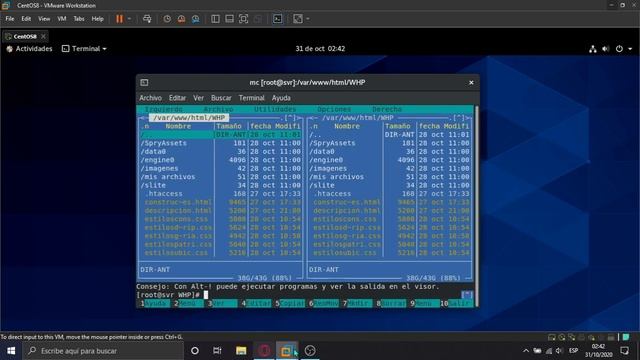Open the VMware Edit menu
640x360 pixels.
[26, 19]
